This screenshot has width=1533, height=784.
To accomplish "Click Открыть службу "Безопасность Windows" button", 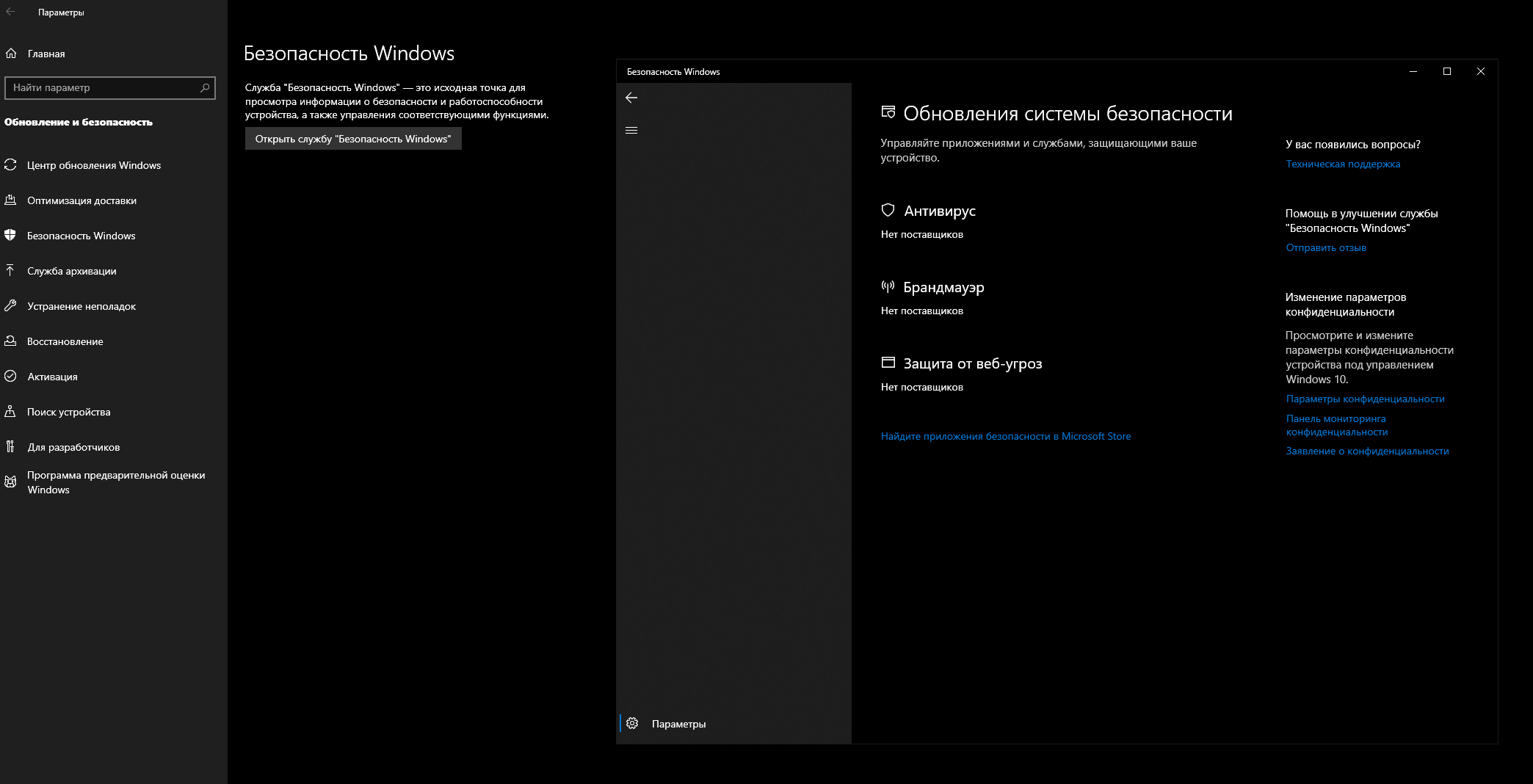I will pyautogui.click(x=353, y=139).
